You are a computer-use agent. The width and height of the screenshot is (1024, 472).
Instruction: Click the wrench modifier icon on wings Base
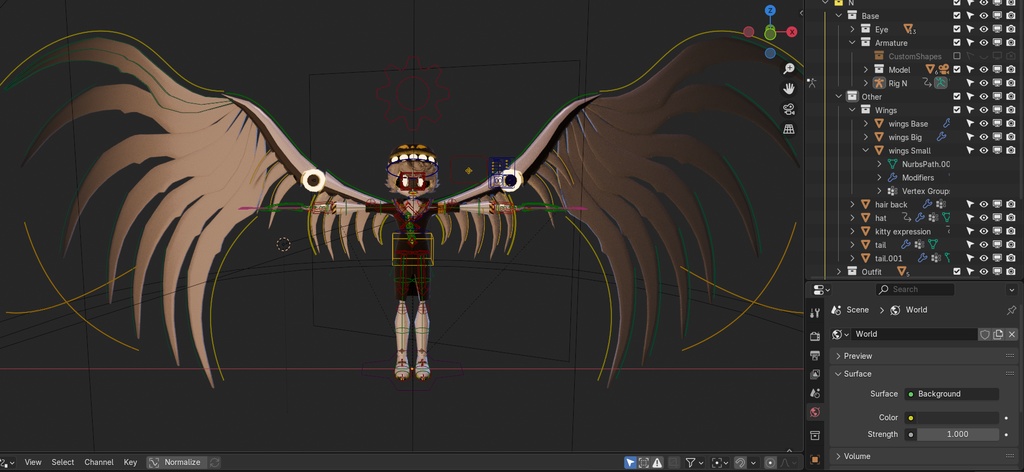tap(946, 123)
